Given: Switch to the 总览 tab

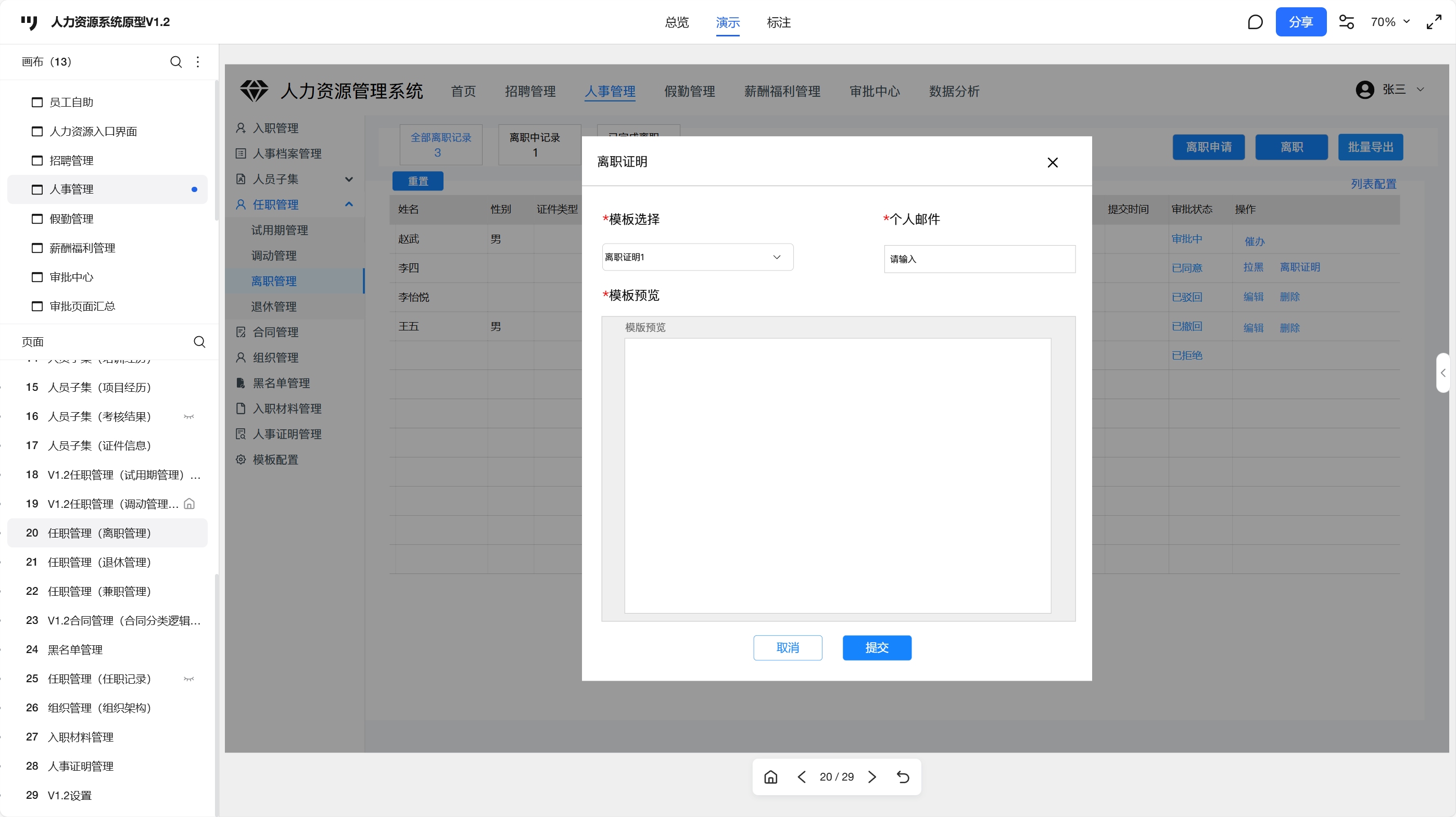Looking at the screenshot, I should (677, 22).
